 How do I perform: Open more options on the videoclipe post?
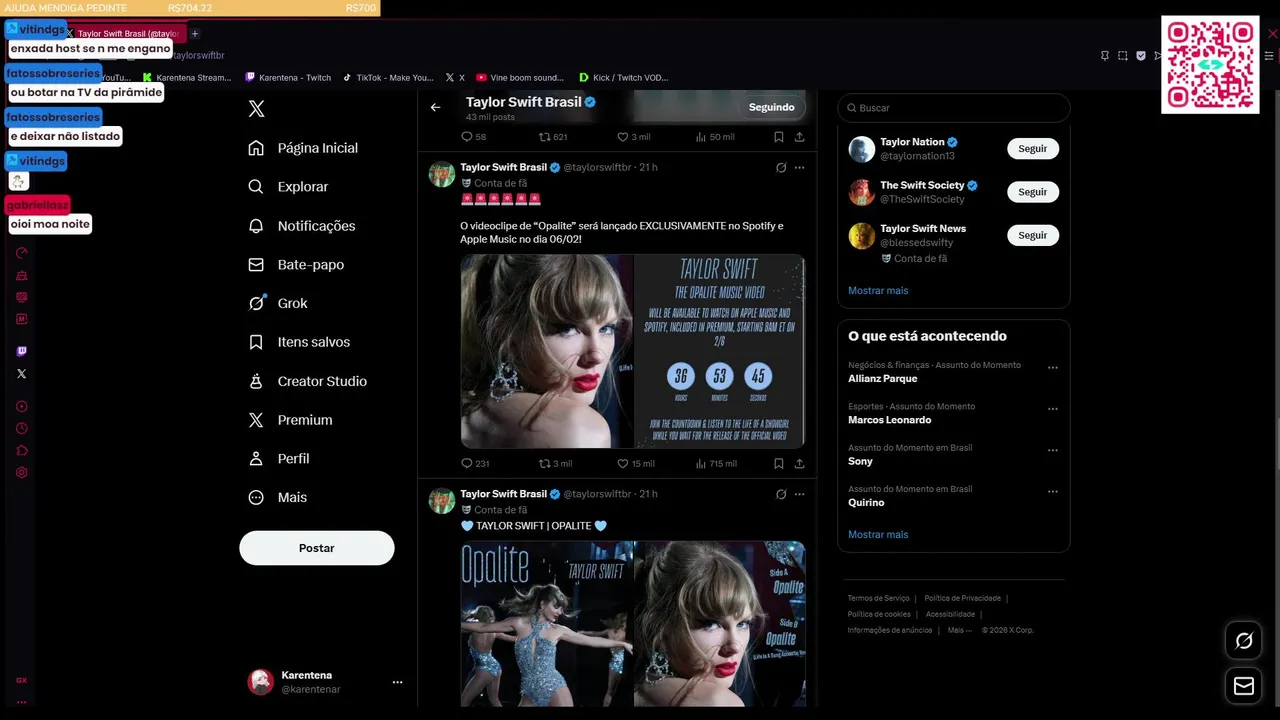(799, 168)
